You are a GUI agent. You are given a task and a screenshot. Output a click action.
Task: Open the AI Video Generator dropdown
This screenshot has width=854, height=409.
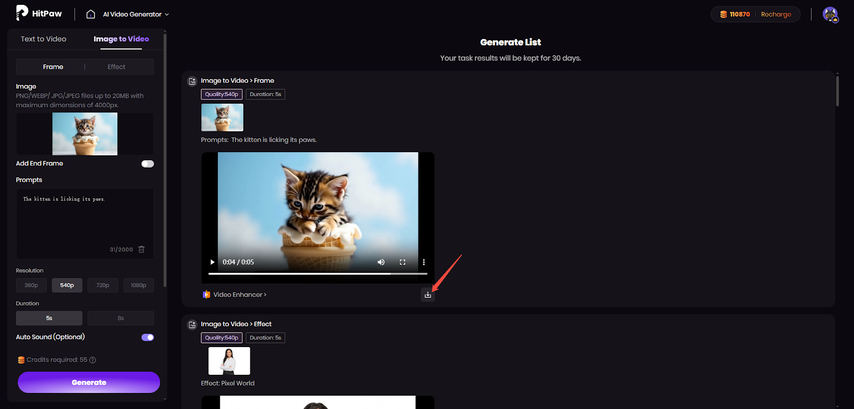tap(136, 14)
